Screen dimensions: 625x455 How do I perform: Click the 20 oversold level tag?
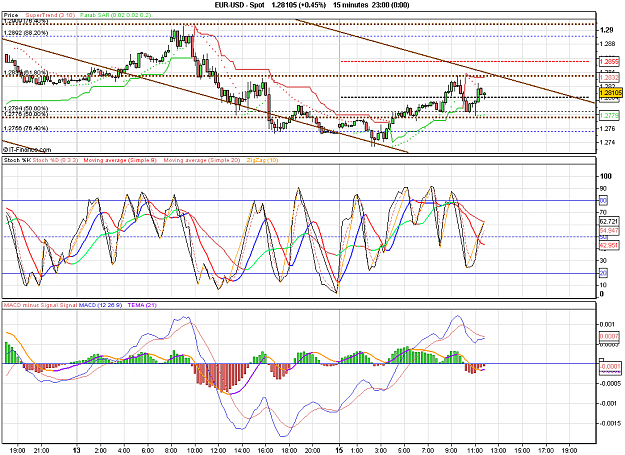[603, 273]
